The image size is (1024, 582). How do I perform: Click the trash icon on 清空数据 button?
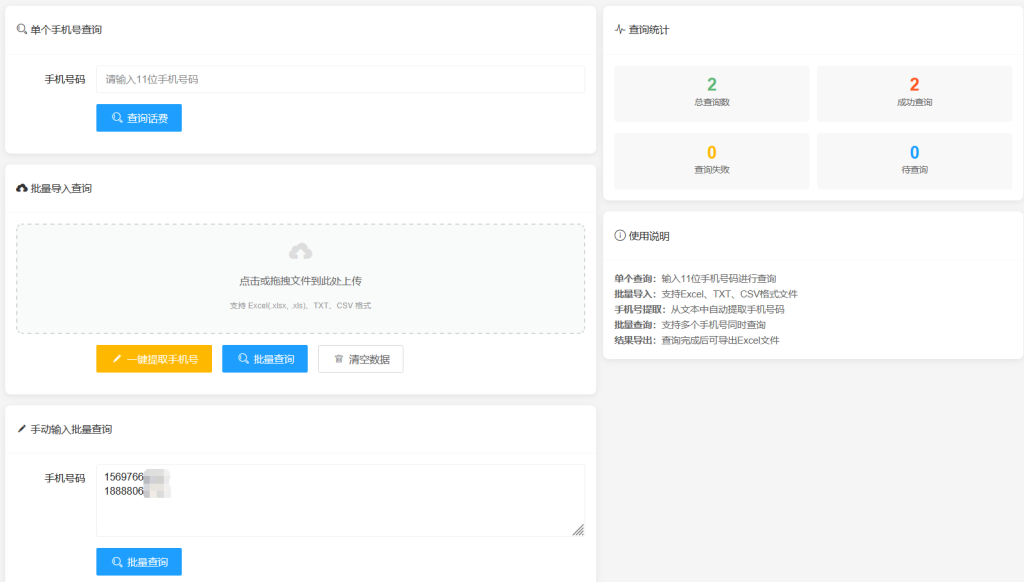coord(339,358)
